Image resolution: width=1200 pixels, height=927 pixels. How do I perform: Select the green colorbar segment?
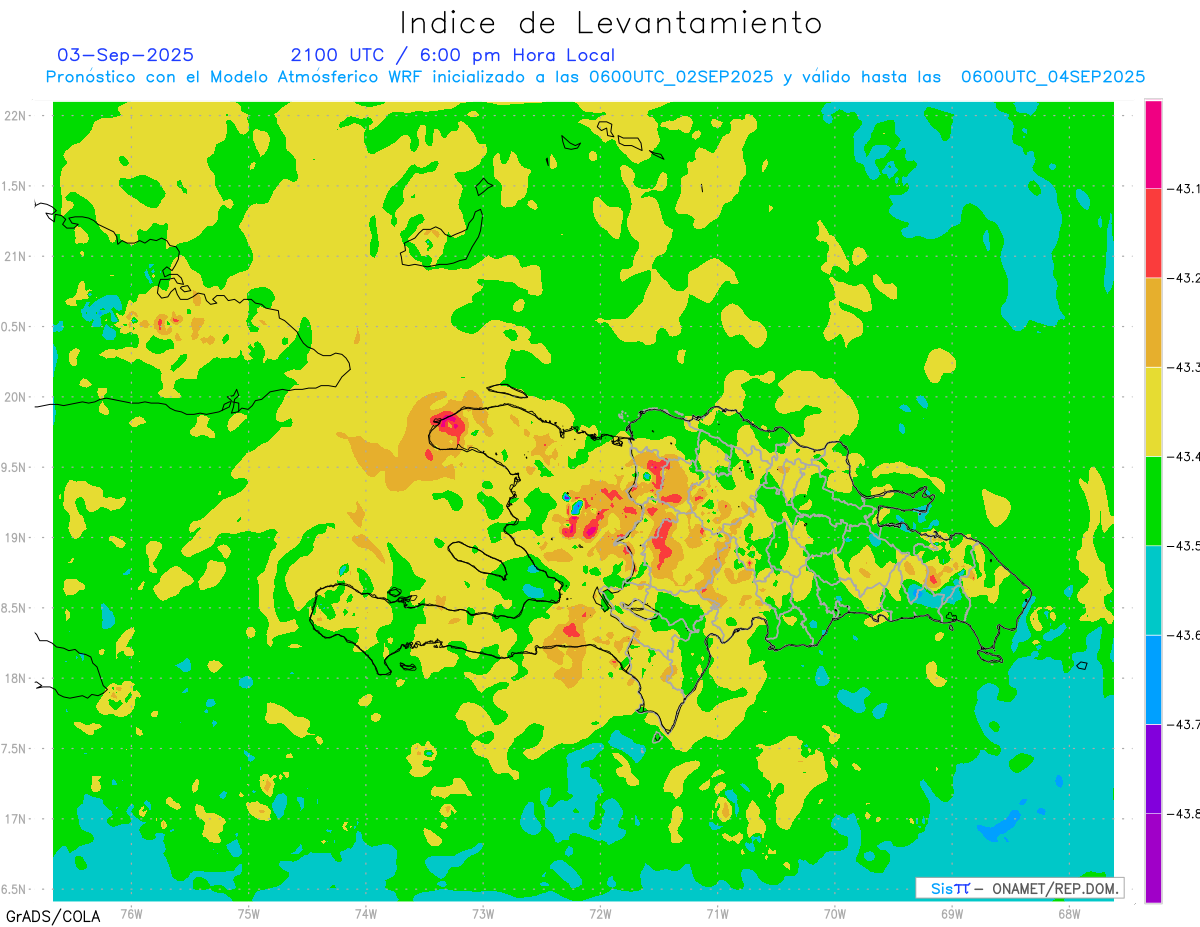(1153, 500)
